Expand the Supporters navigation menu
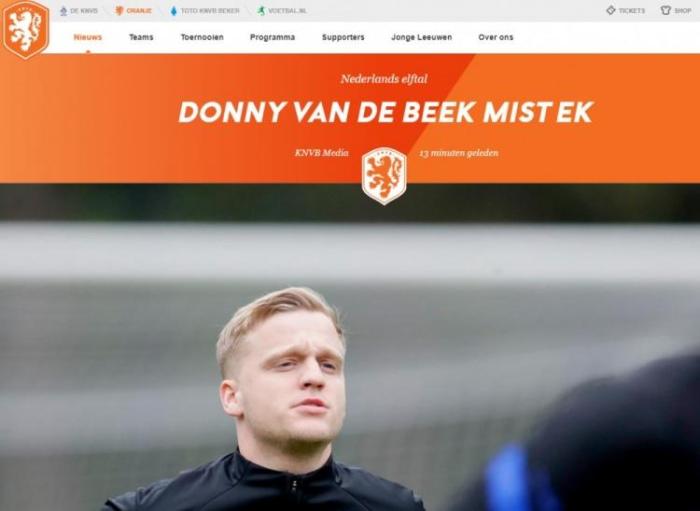 (343, 37)
